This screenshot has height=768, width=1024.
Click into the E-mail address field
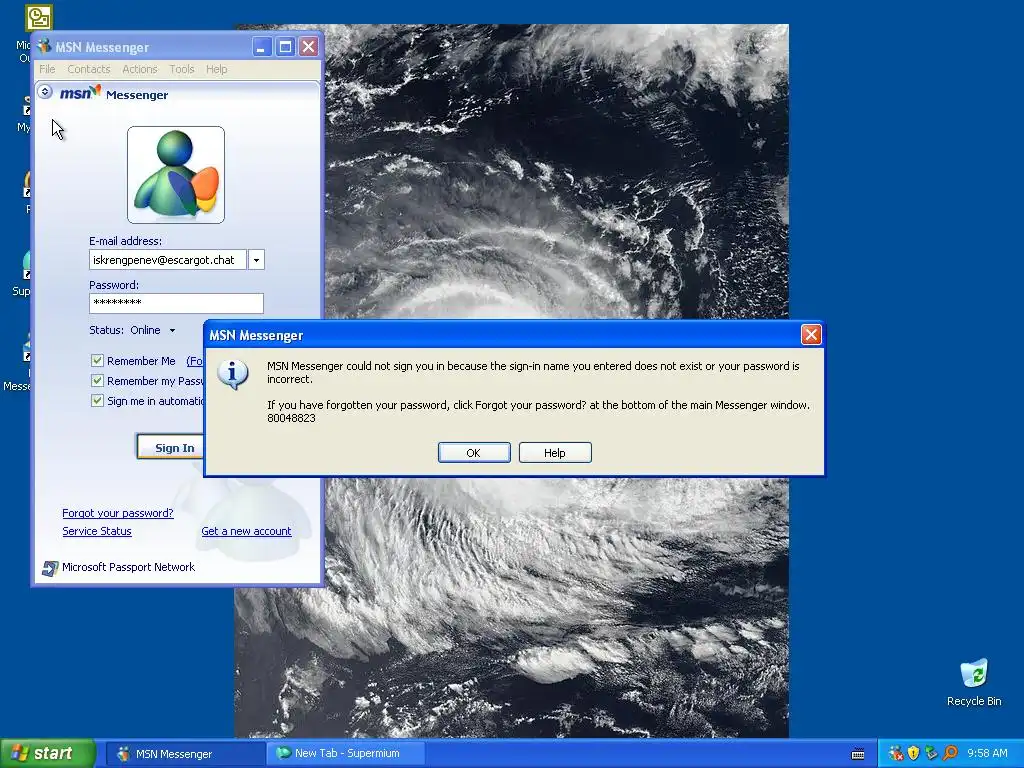[x=168, y=260]
